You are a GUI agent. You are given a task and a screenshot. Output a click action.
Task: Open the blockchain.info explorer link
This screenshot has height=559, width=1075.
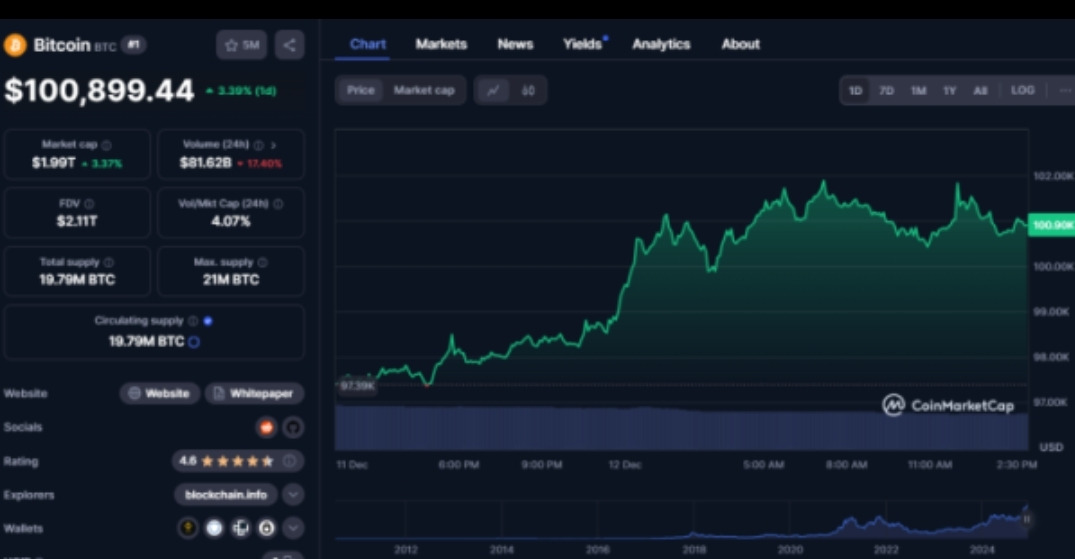click(226, 494)
